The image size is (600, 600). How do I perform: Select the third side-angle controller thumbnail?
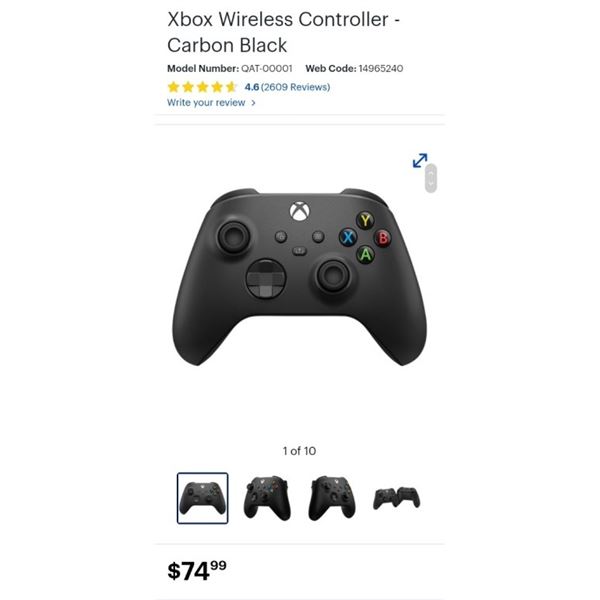(332, 498)
